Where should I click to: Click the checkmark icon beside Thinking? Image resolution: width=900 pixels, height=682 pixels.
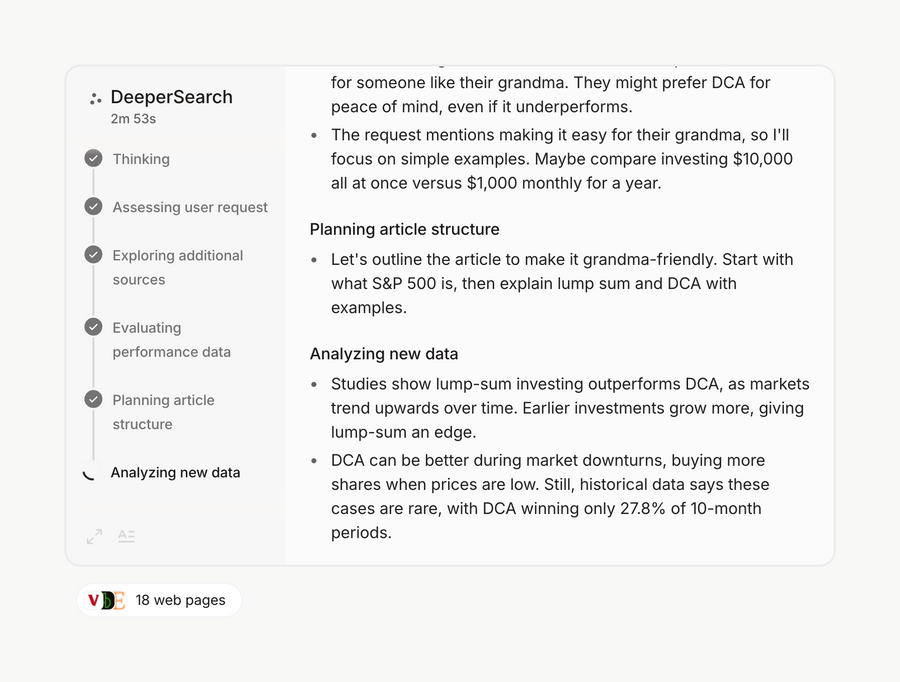[93, 157]
